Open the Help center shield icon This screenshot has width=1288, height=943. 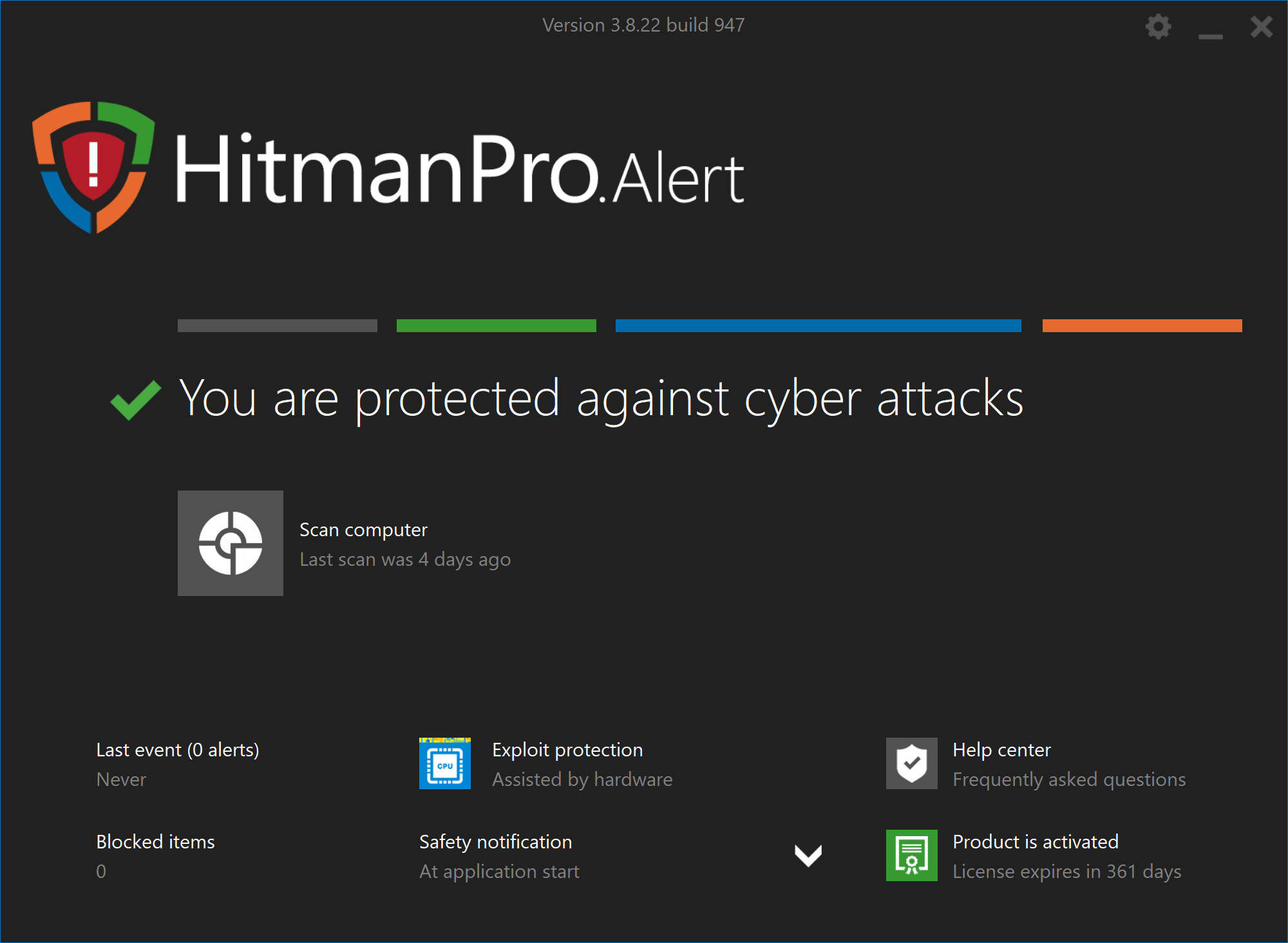coord(911,763)
